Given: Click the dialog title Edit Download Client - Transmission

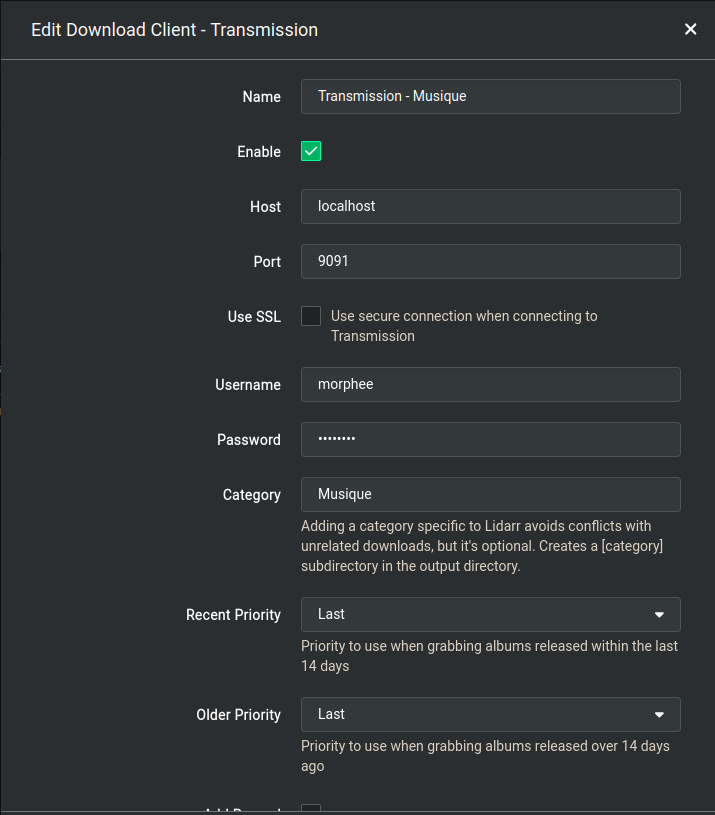Looking at the screenshot, I should [x=174, y=30].
